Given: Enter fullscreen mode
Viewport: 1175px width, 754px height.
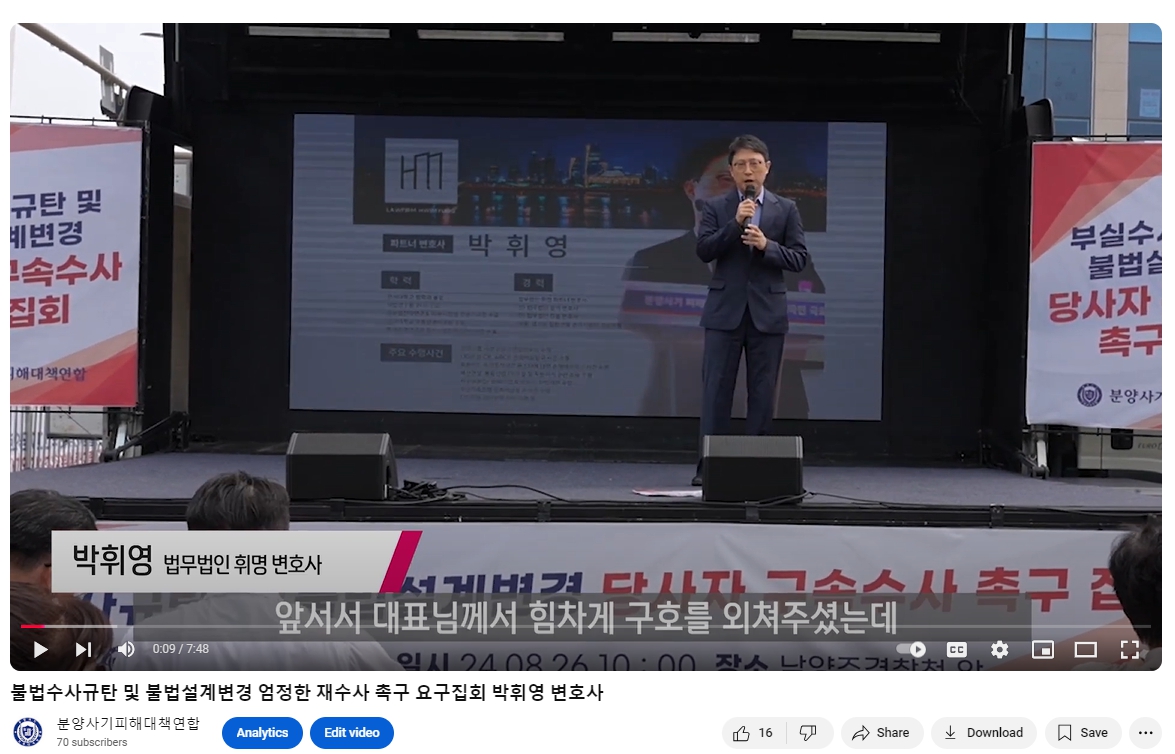Looking at the screenshot, I should click(1129, 649).
